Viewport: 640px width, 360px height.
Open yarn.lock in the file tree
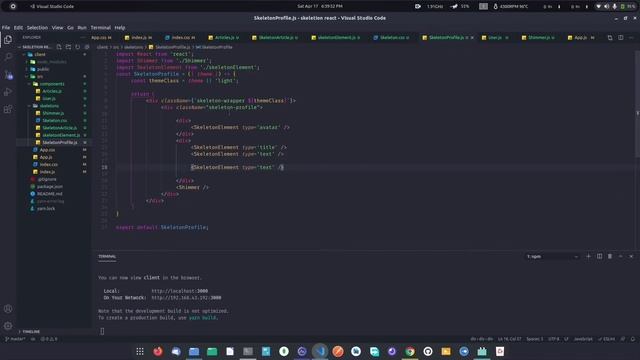coord(46,209)
